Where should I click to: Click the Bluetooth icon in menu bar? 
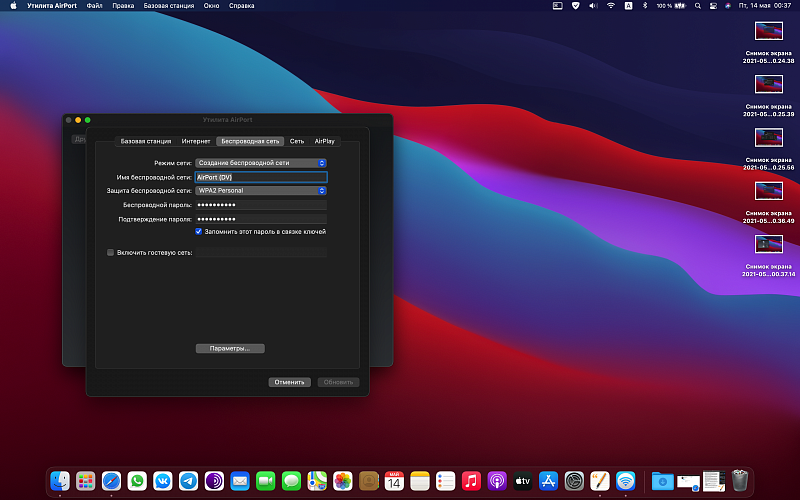pos(644,5)
